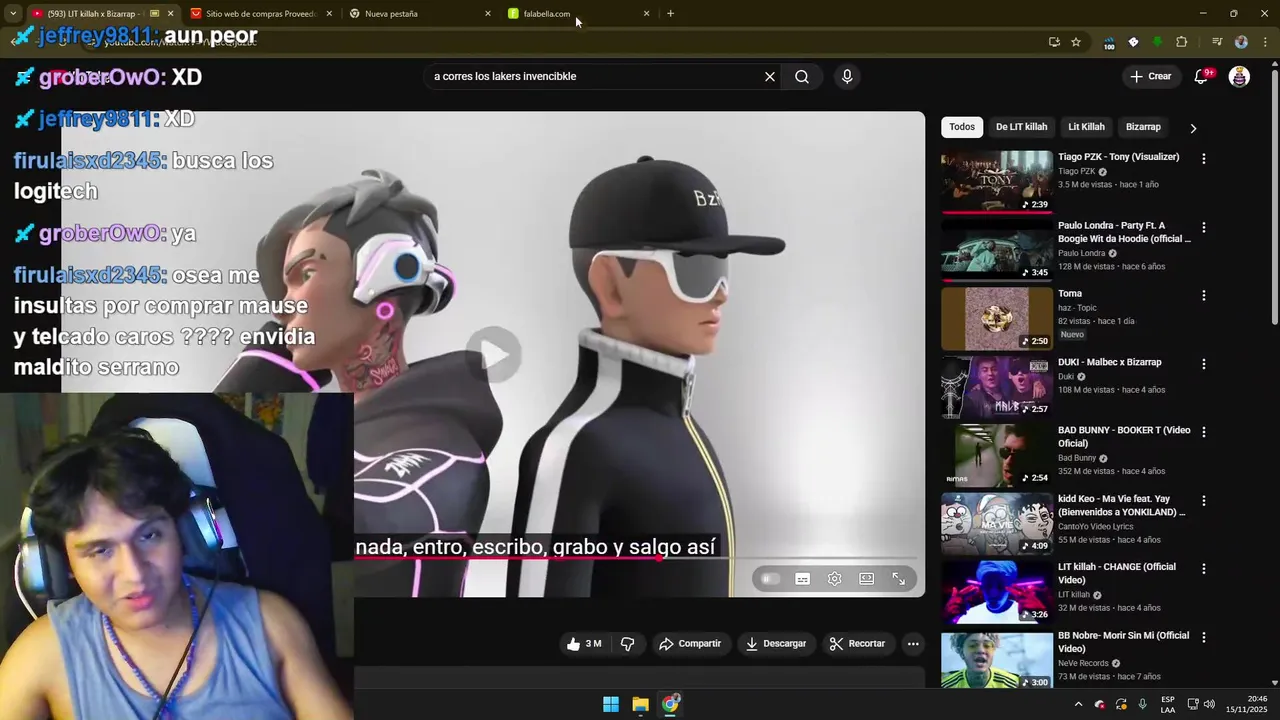1280x720 pixels.
Task: Select the De LIT killah chip
Action: 1021,127
